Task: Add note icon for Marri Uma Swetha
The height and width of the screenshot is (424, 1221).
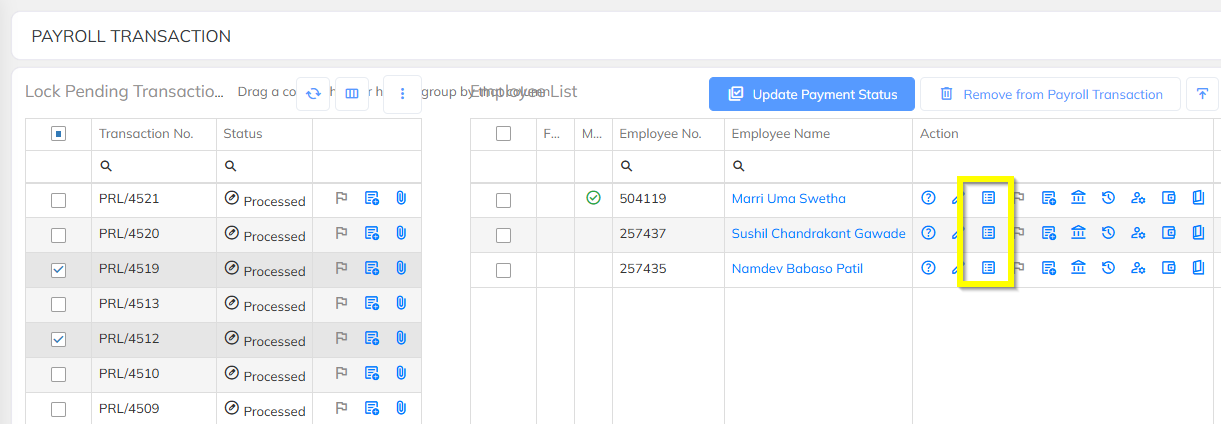Action: coord(1048,198)
